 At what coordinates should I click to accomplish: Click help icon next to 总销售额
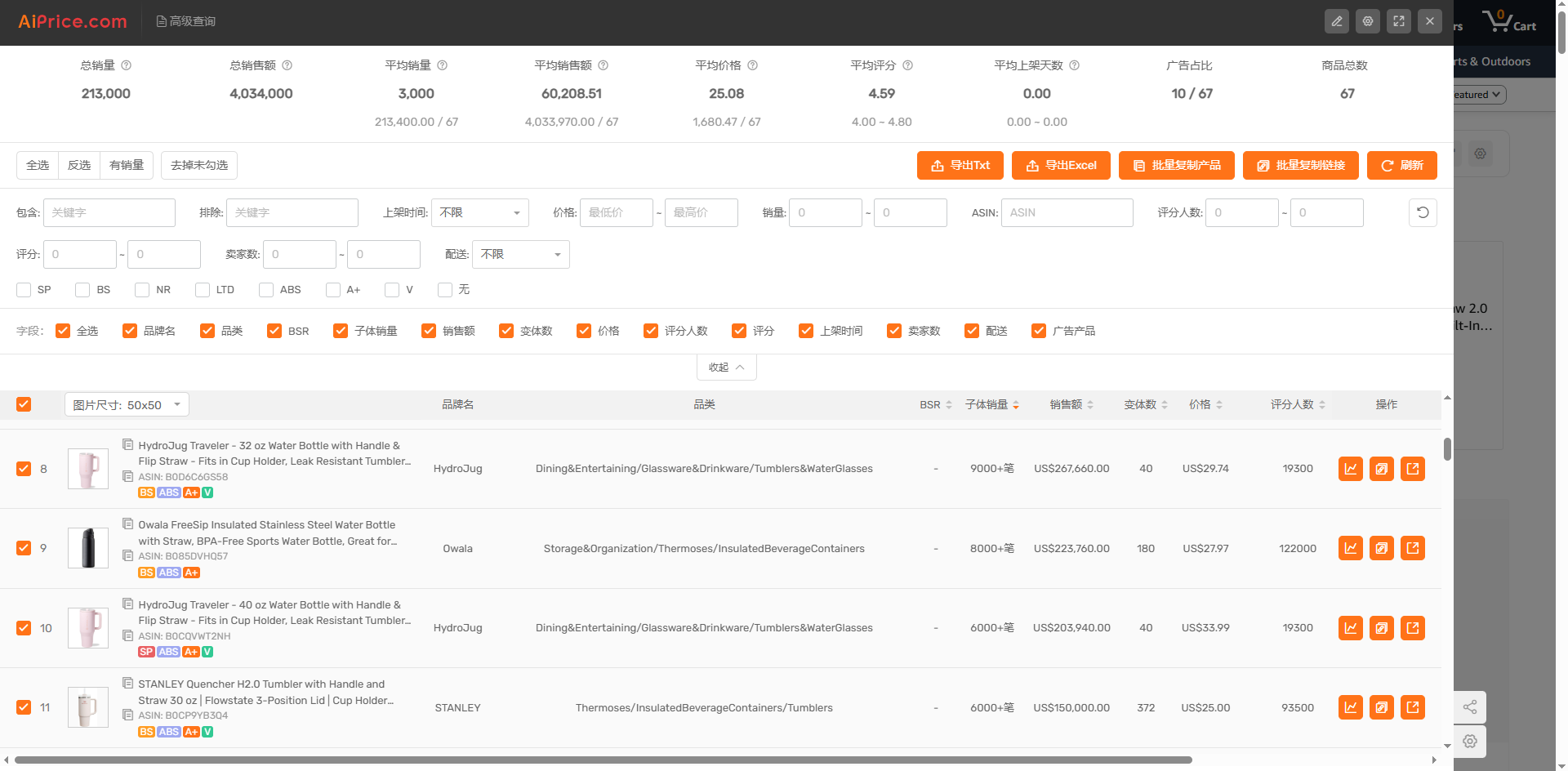(287, 65)
